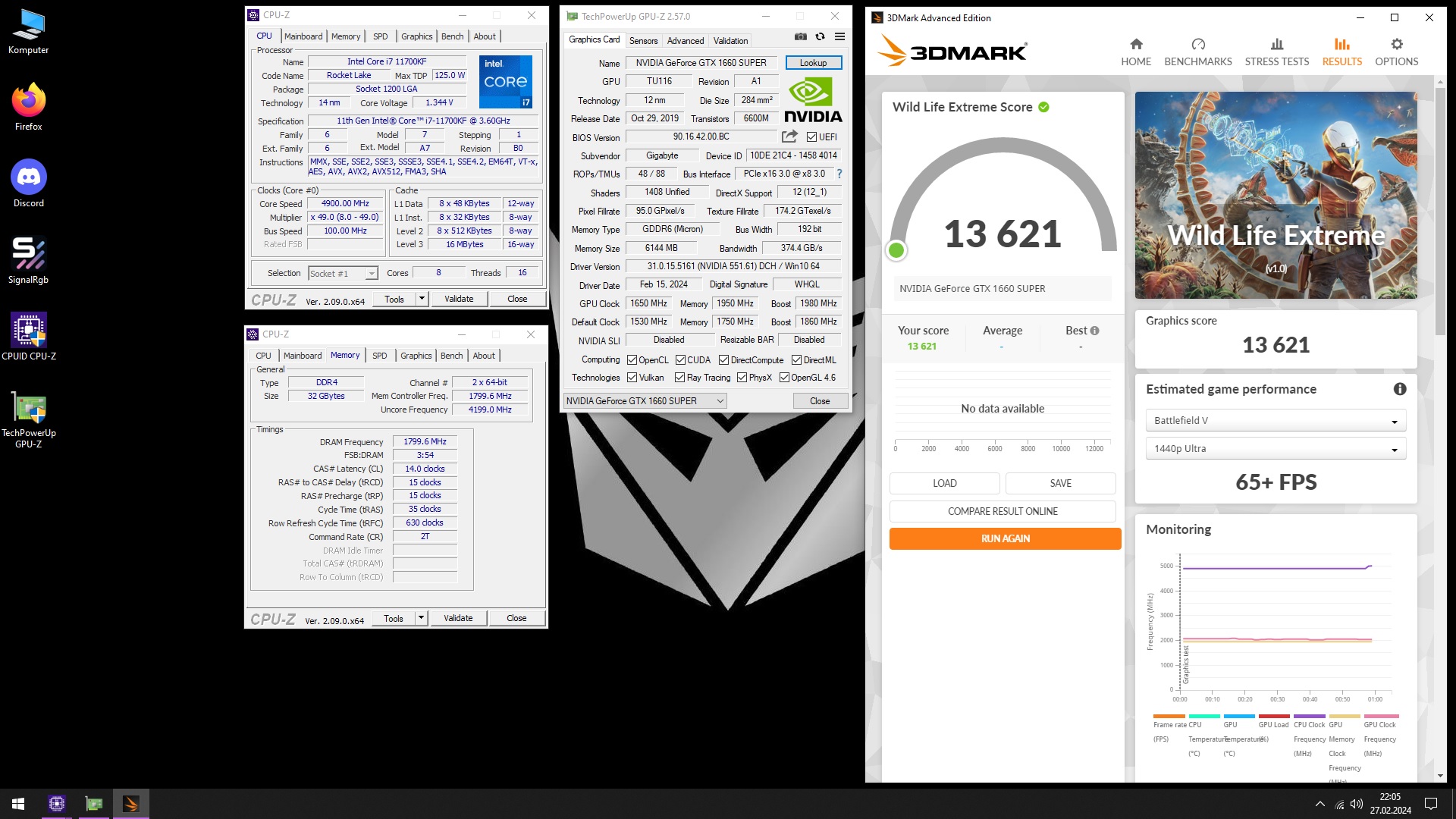Click GPU-Z refresh icon
The image size is (1456, 819).
[820, 36]
